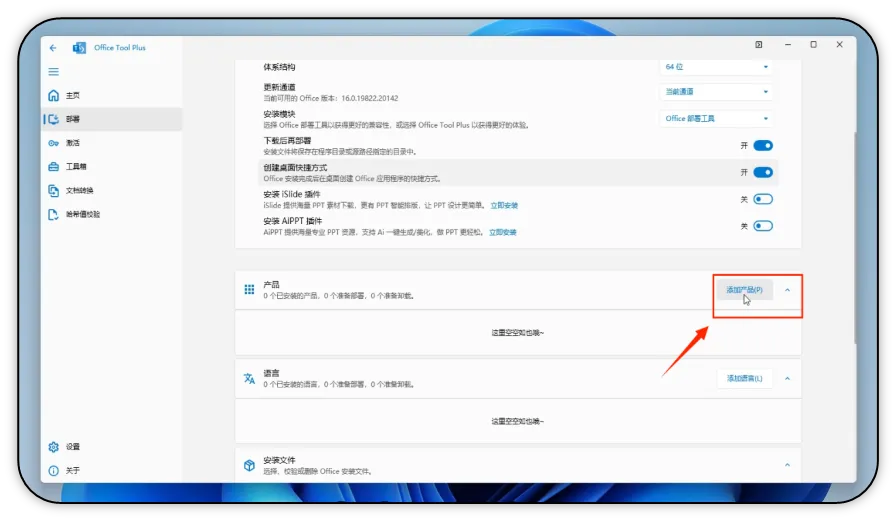Viewport: 896px width, 521px height.
Task: Click the 产品 grid icon
Action: click(x=249, y=290)
